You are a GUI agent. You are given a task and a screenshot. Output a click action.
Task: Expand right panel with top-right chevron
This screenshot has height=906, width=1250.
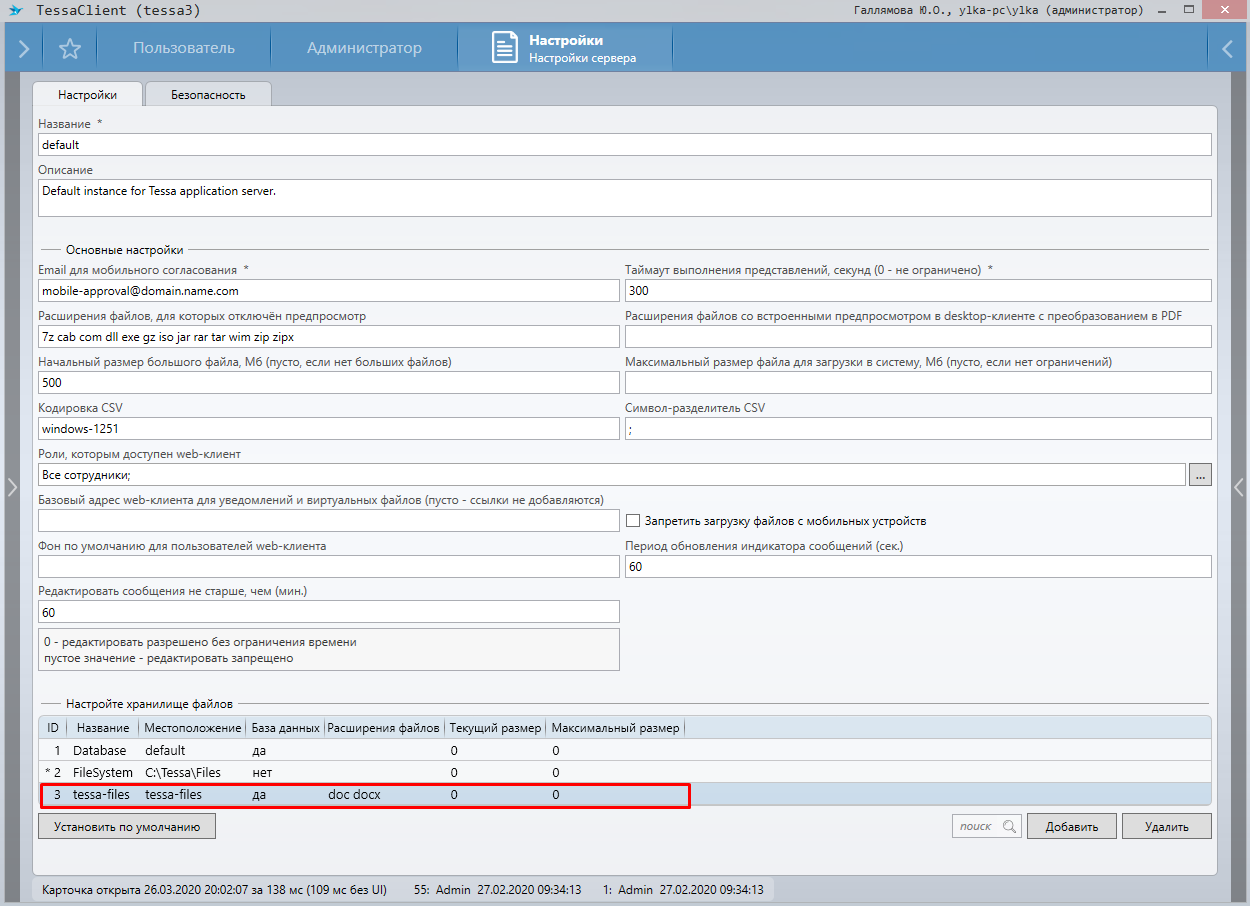(1228, 48)
